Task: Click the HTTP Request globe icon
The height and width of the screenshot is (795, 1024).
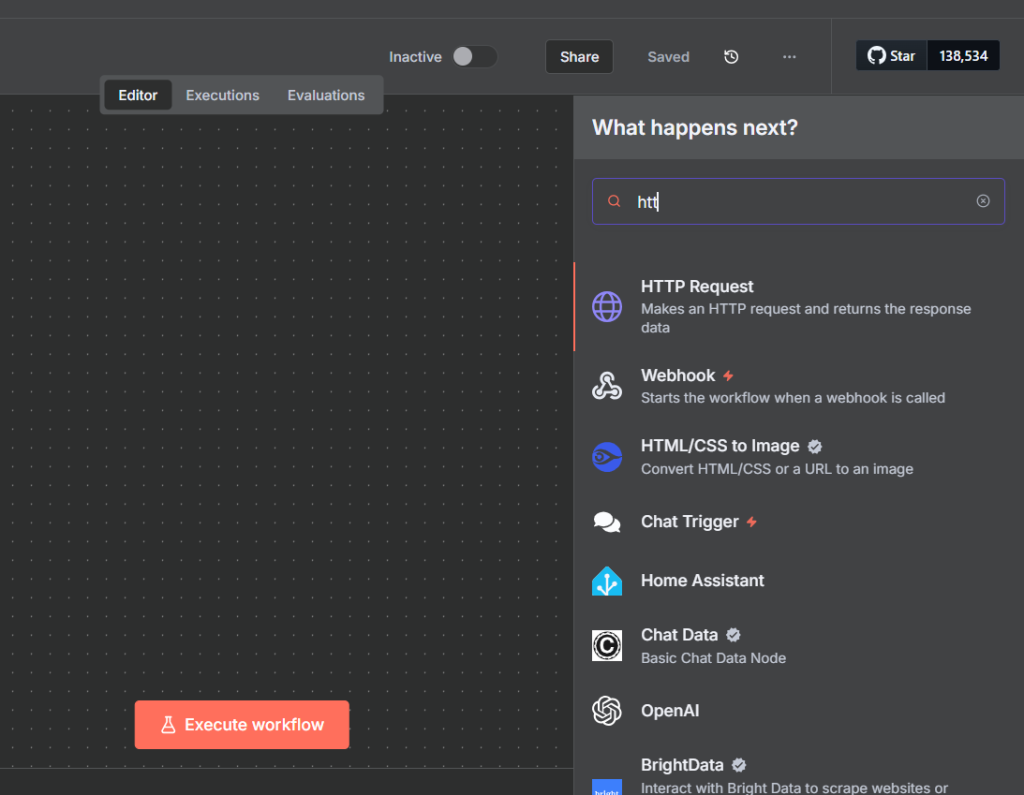Action: pyautogui.click(x=607, y=306)
